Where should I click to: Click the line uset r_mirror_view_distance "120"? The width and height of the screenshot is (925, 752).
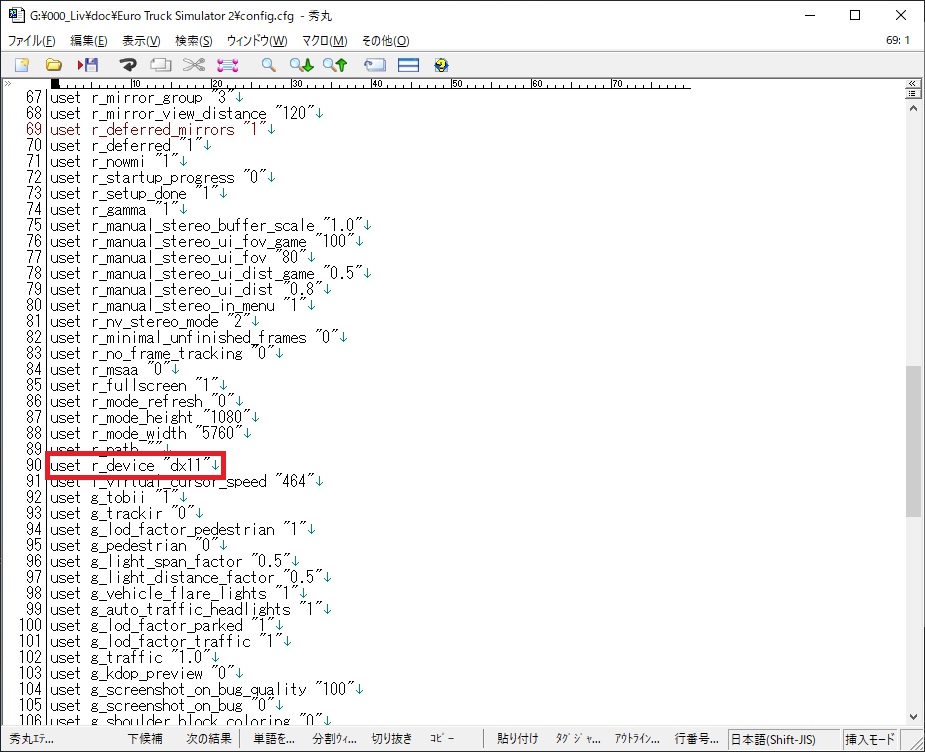pyautogui.click(x=186, y=113)
